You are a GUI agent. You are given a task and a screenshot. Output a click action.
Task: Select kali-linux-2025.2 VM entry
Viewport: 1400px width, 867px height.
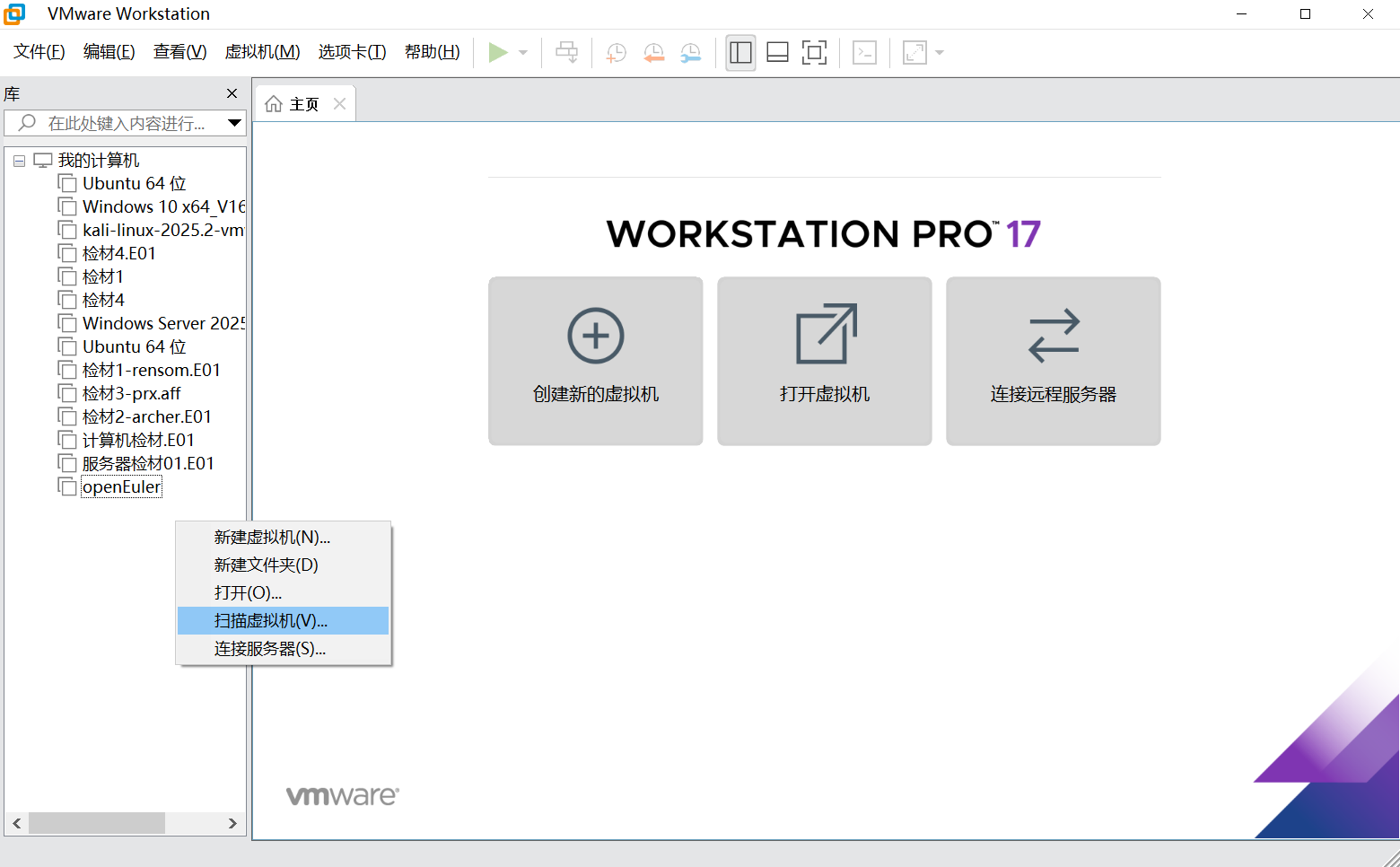163,230
